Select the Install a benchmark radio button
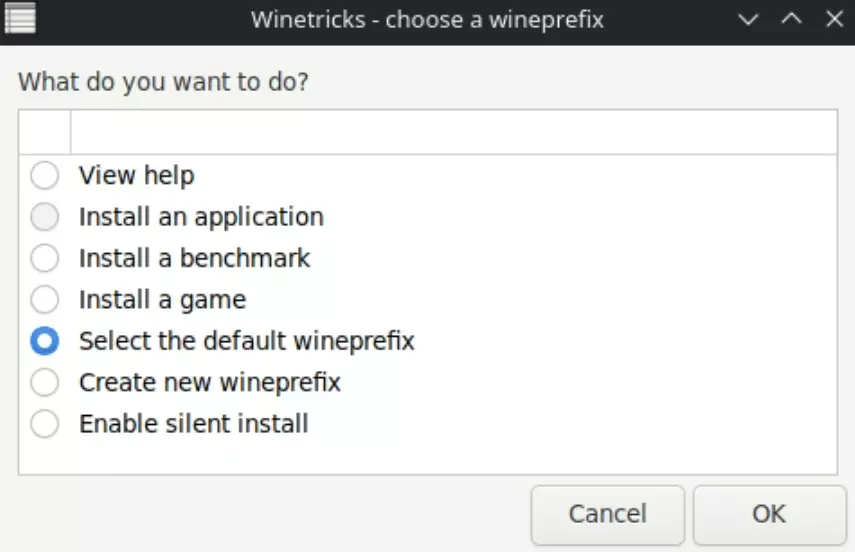Screen dimensions: 855x552 tap(45, 259)
